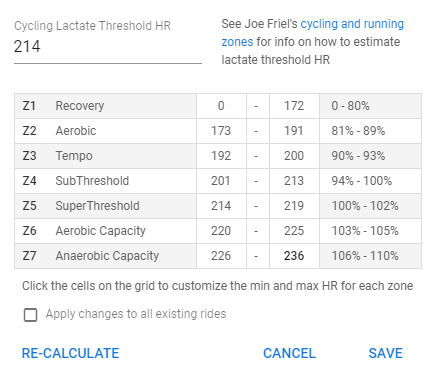This screenshot has width=434, height=377.
Task: Enable Apply changes to all existing rides
Action: (31, 315)
